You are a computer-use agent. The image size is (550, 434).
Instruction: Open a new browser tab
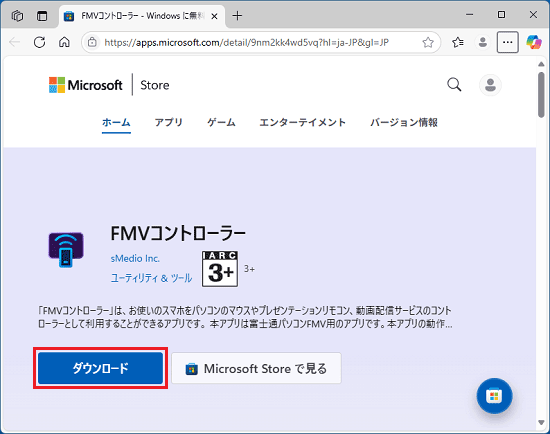[x=237, y=16]
